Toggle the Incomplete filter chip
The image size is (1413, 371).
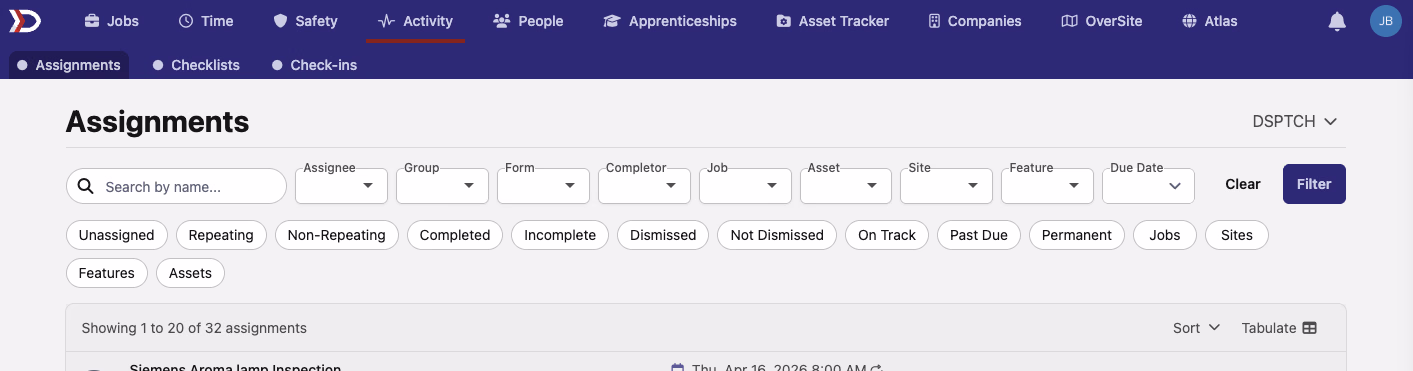tap(560, 235)
